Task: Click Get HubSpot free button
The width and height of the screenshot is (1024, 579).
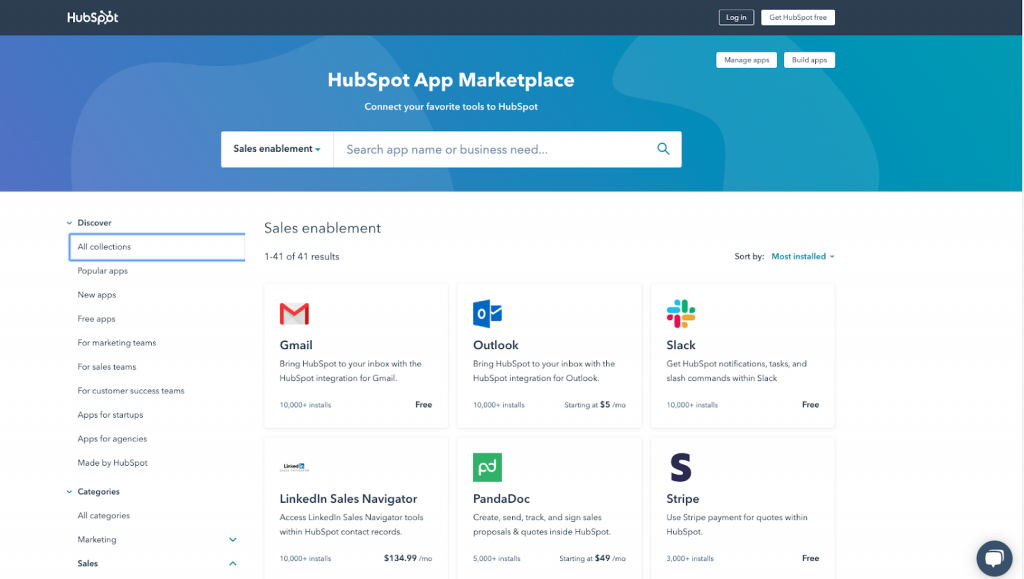Action: pos(797,18)
